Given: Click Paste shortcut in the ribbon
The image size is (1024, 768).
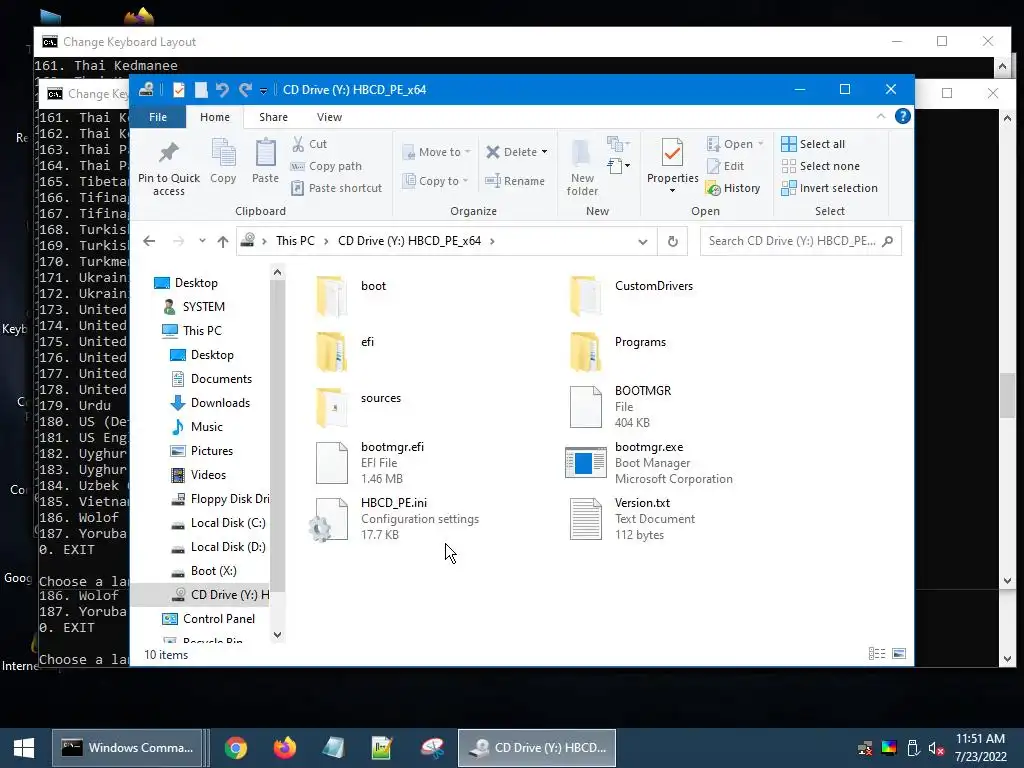Looking at the screenshot, I should coord(336,188).
